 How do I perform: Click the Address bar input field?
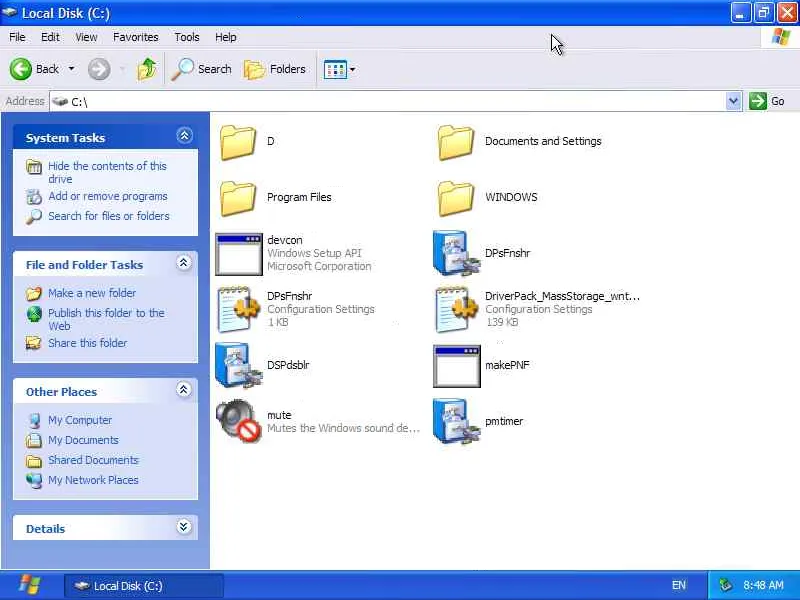(x=388, y=102)
